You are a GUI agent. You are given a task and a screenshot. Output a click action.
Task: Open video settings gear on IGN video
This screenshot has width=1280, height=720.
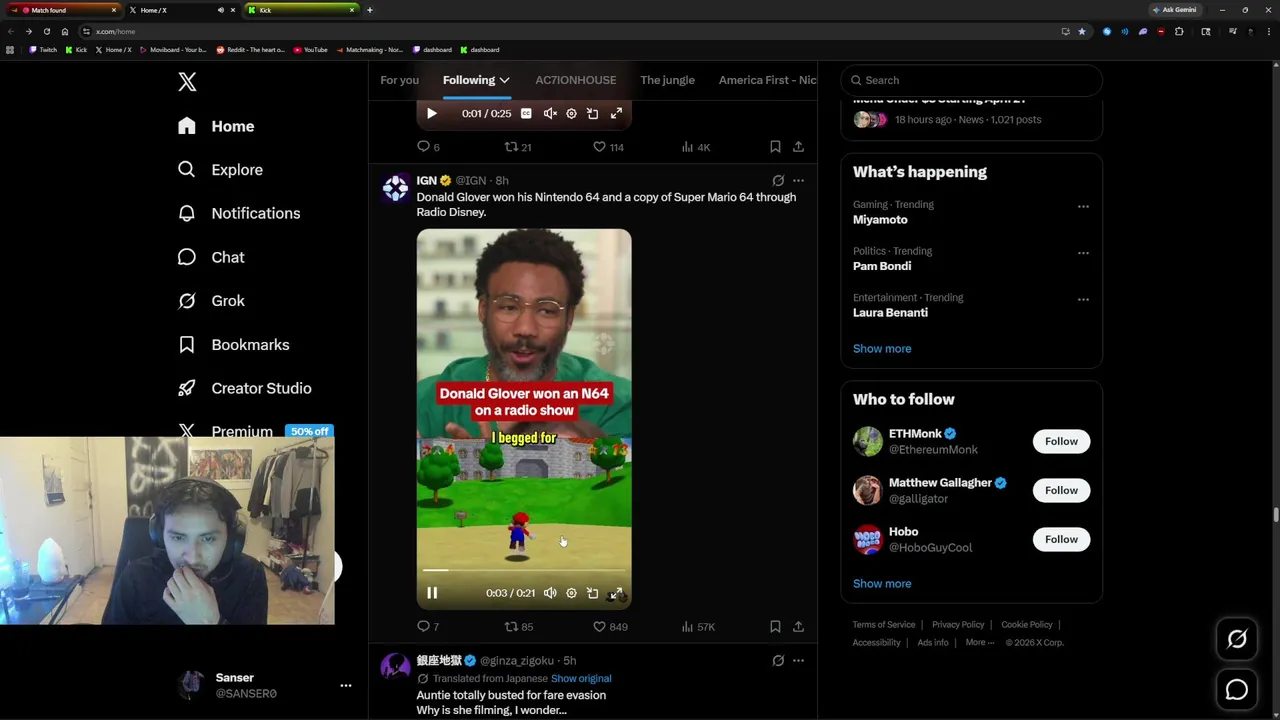[571, 593]
